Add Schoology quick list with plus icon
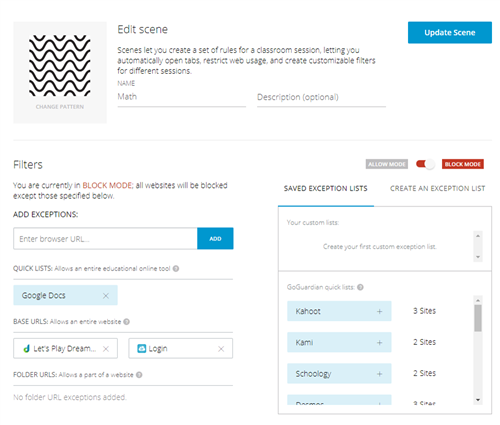The height and width of the screenshot is (425, 500). (x=379, y=374)
